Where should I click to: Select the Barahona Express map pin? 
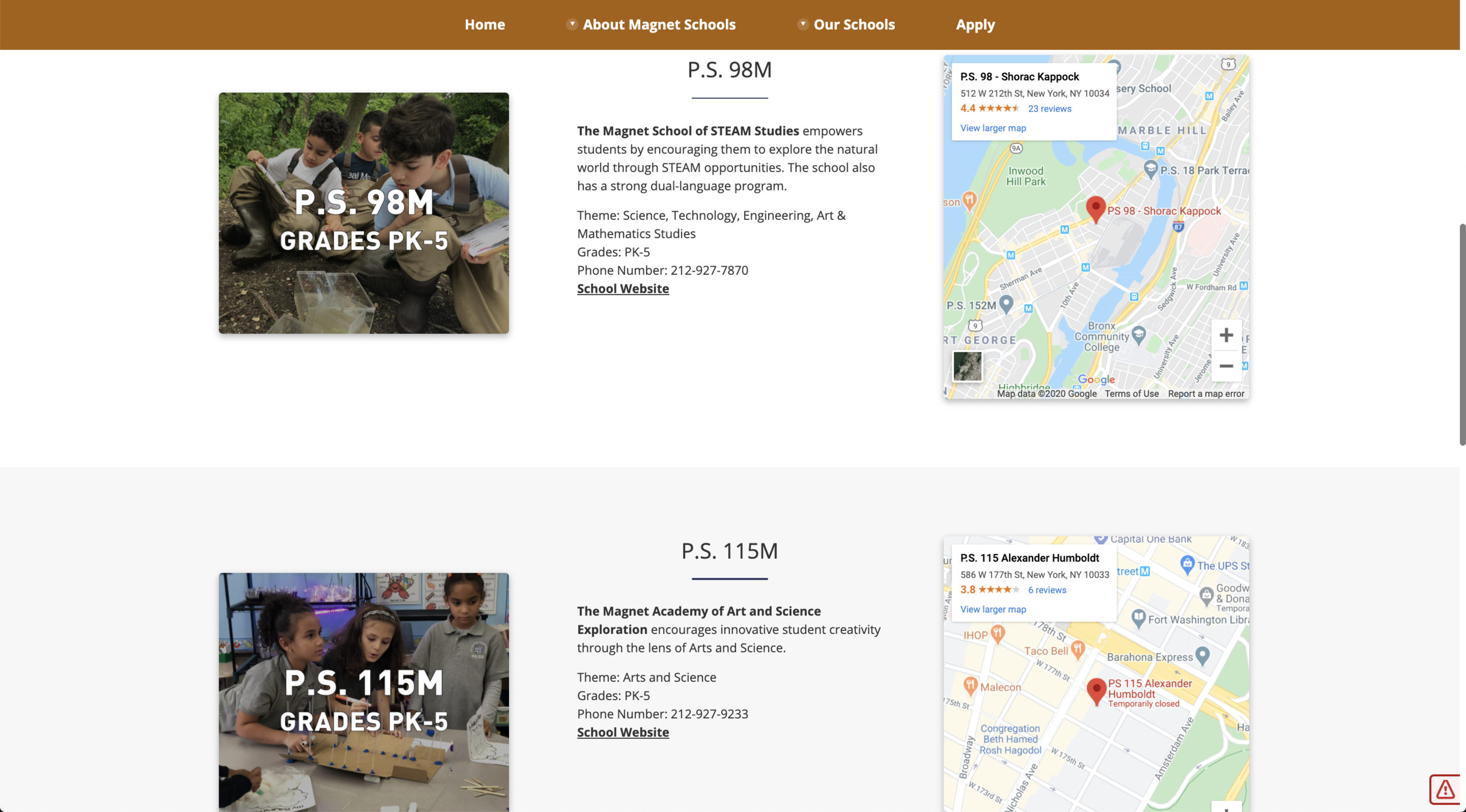pos(1202,655)
